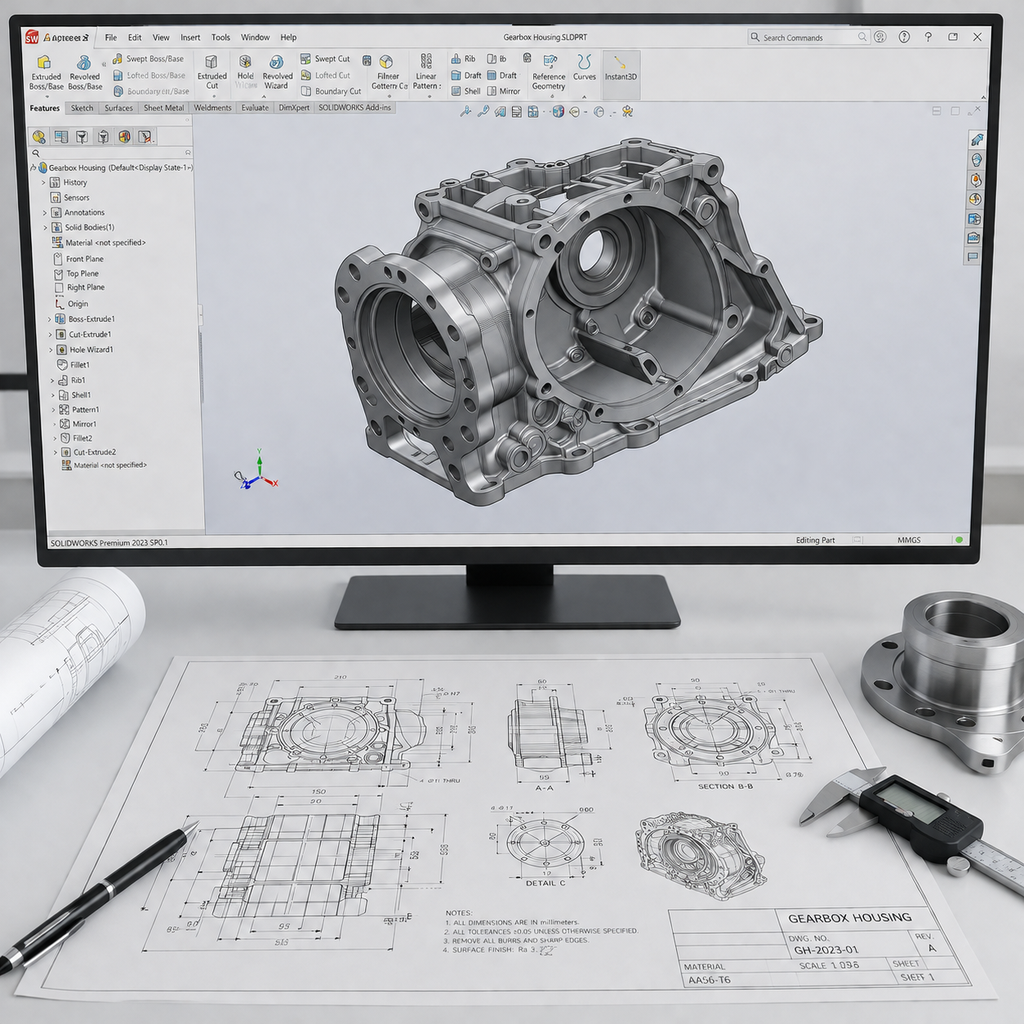Click the Search Commands field
This screenshot has height=1024, width=1024.
tap(808, 37)
